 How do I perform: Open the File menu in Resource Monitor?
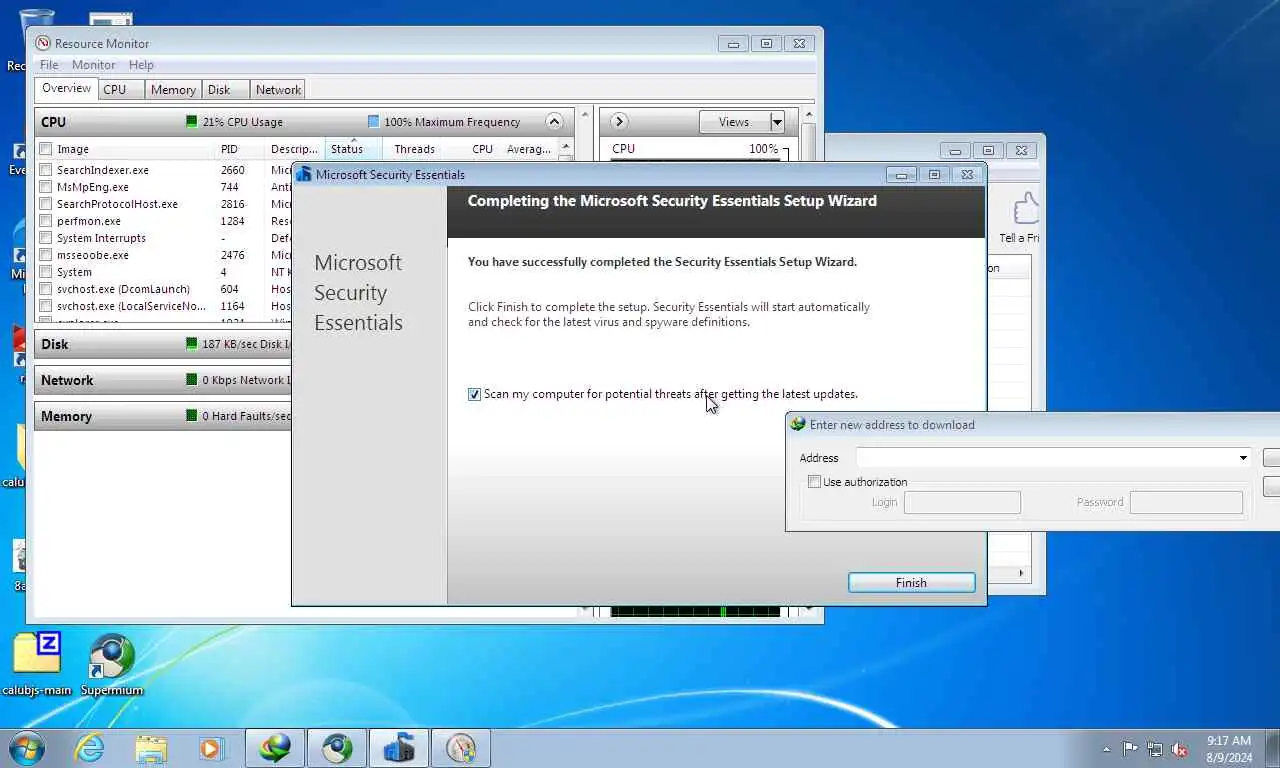49,65
